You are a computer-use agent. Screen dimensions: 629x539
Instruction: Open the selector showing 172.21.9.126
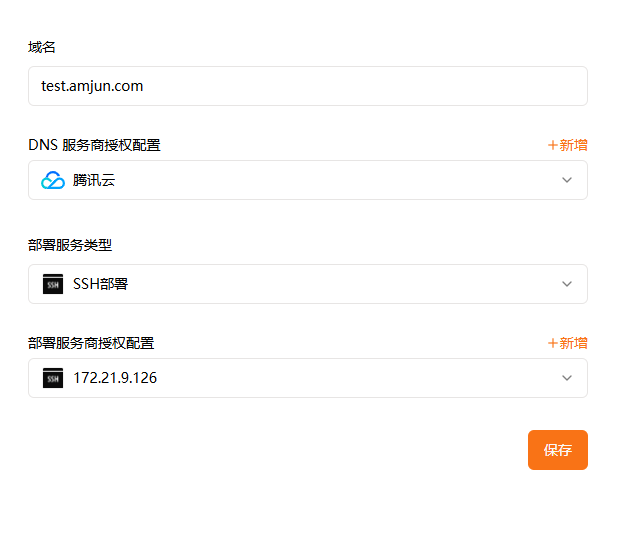300,378
